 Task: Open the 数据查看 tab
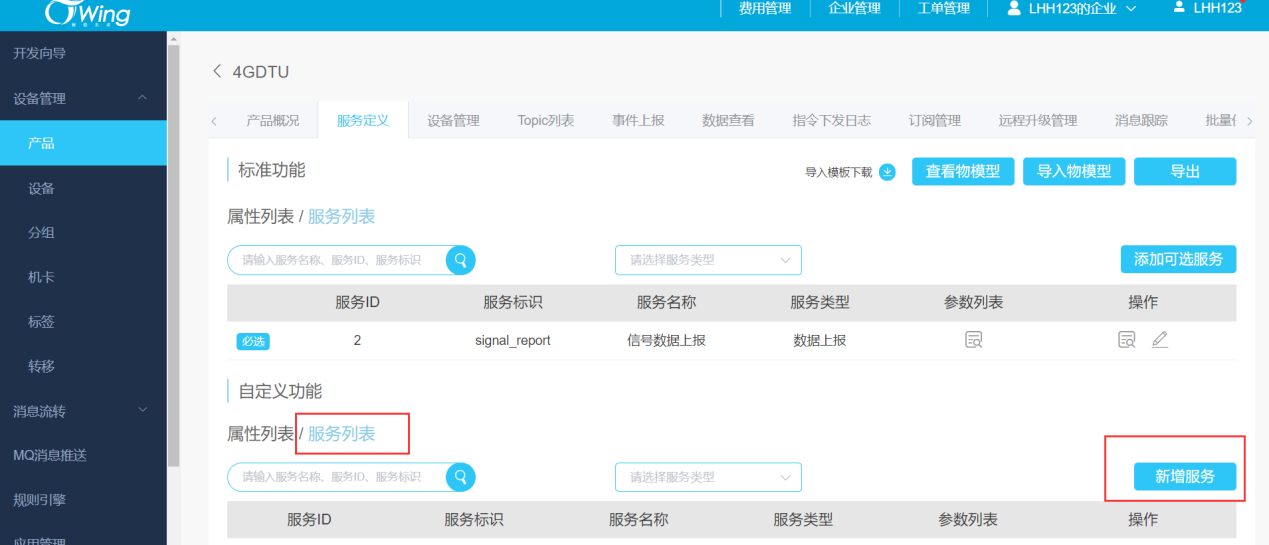coord(728,120)
